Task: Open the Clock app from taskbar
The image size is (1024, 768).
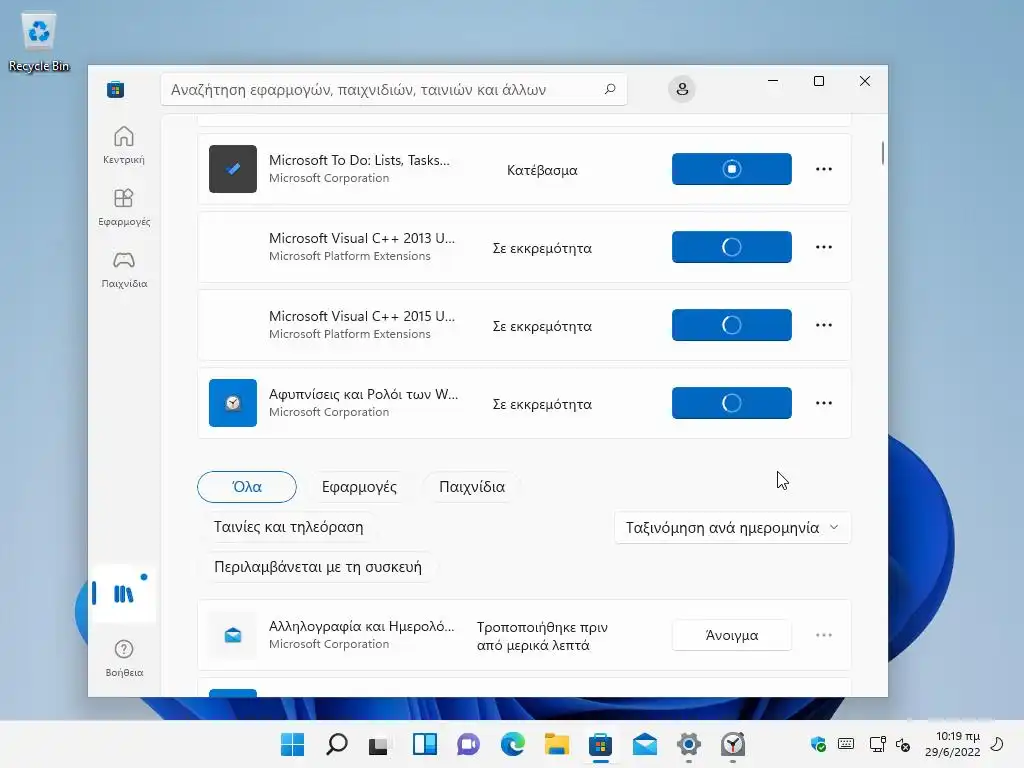Action: [733, 744]
